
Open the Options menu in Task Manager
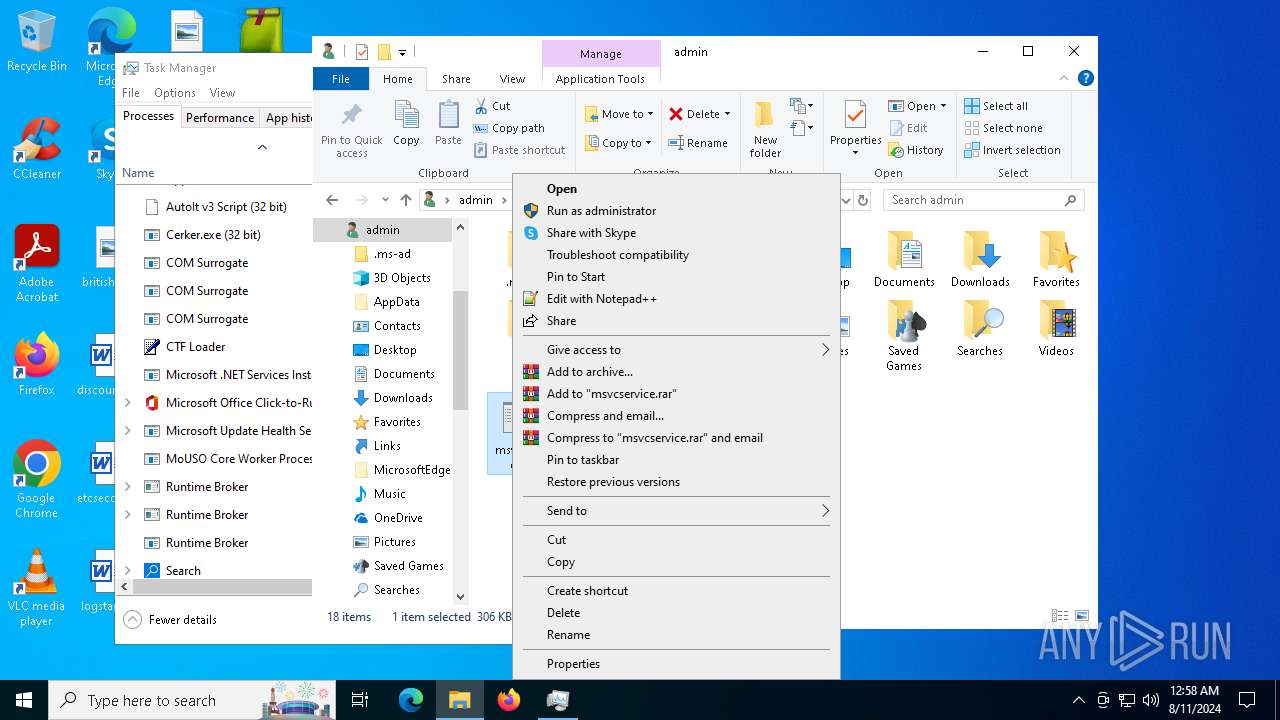point(175,93)
